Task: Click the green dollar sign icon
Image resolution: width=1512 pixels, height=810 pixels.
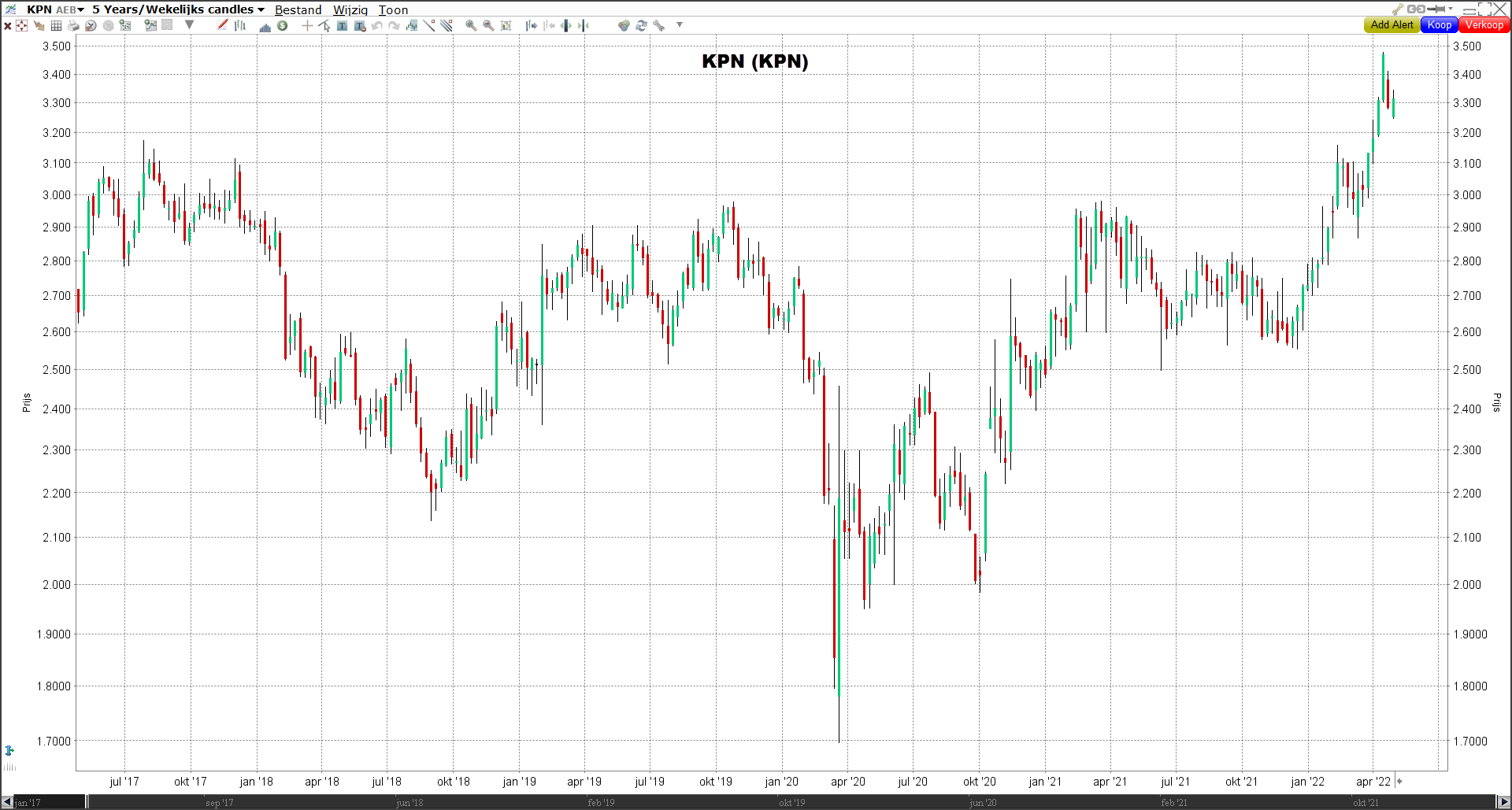Action: [282, 25]
